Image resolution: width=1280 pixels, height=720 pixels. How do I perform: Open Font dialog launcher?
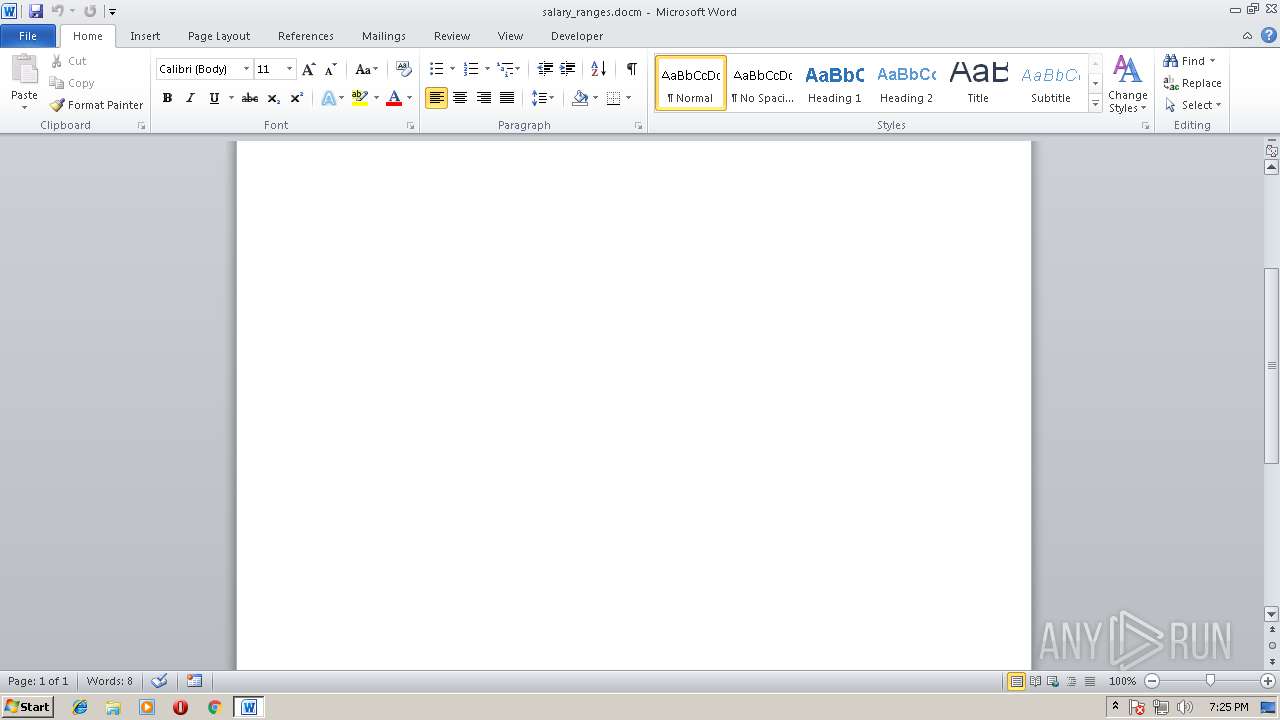point(410,126)
